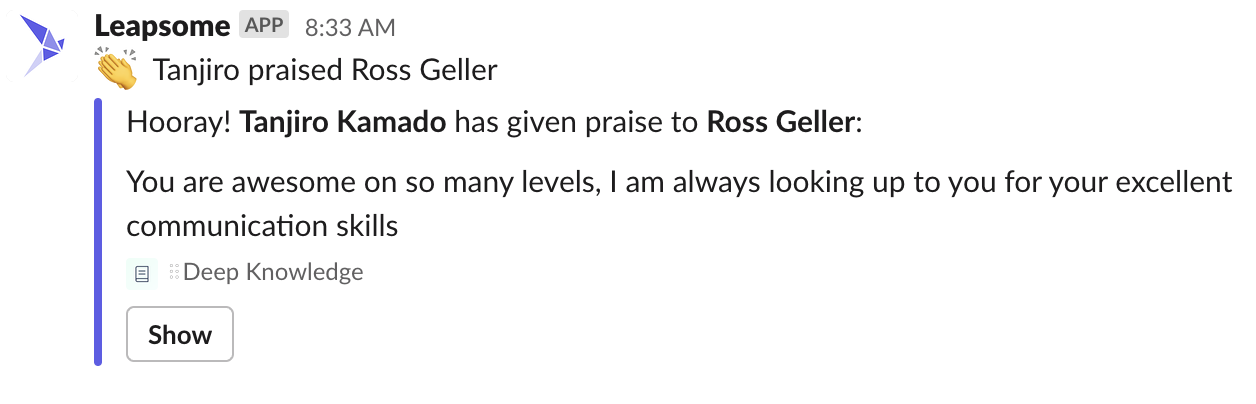The width and height of the screenshot is (1256, 404).
Task: Click the APP badge next to Leapsome
Action: 264,25
